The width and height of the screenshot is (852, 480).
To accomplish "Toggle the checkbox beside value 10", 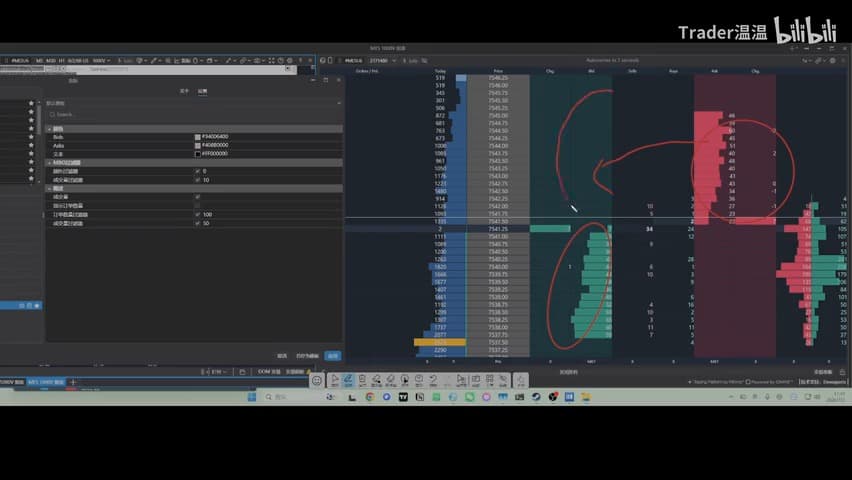I will 197,180.
